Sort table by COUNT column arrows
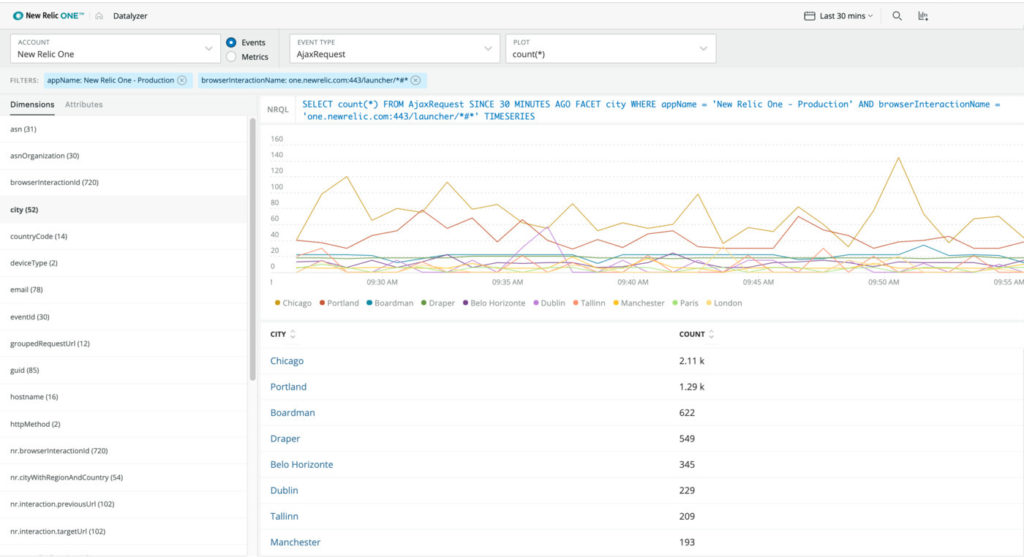The width and height of the screenshot is (1024, 557). [711, 334]
